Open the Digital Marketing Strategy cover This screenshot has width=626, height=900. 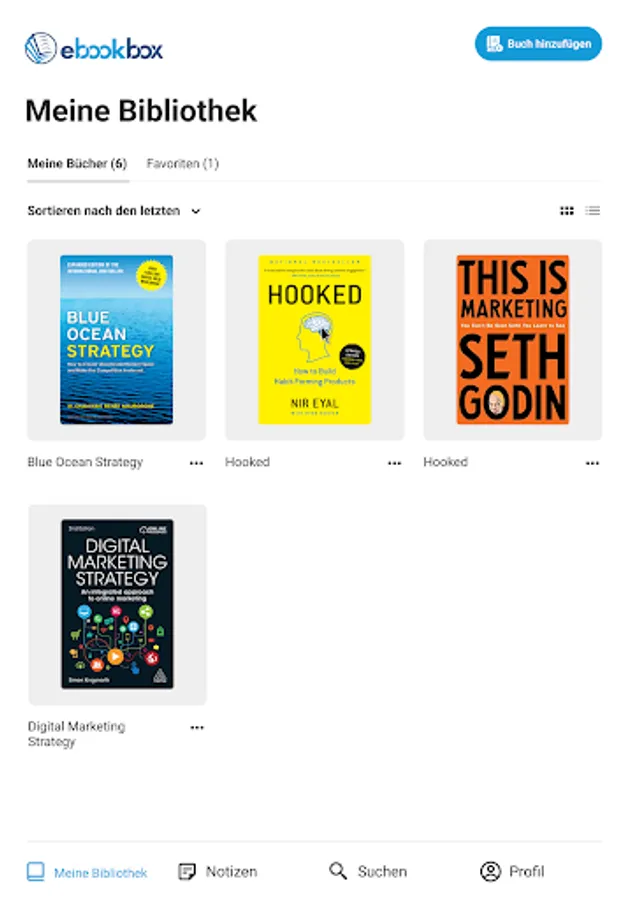pos(117,604)
